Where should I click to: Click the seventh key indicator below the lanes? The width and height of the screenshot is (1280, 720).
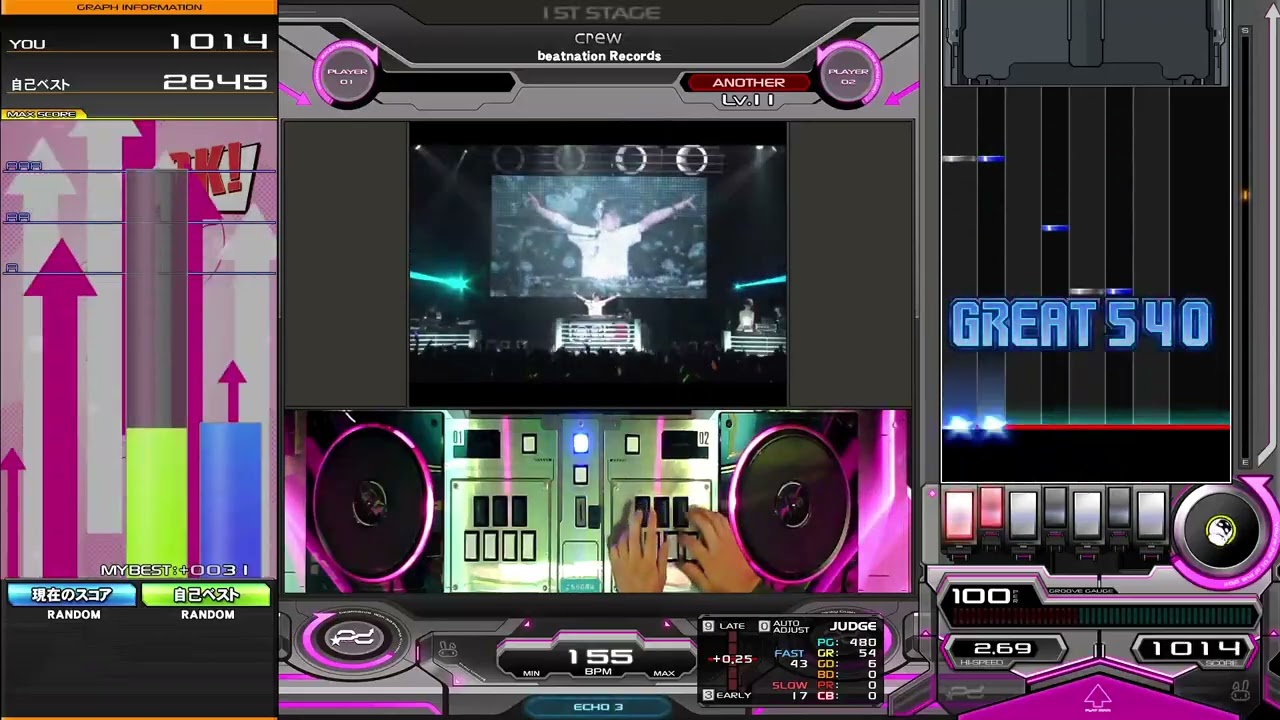pos(1150,514)
